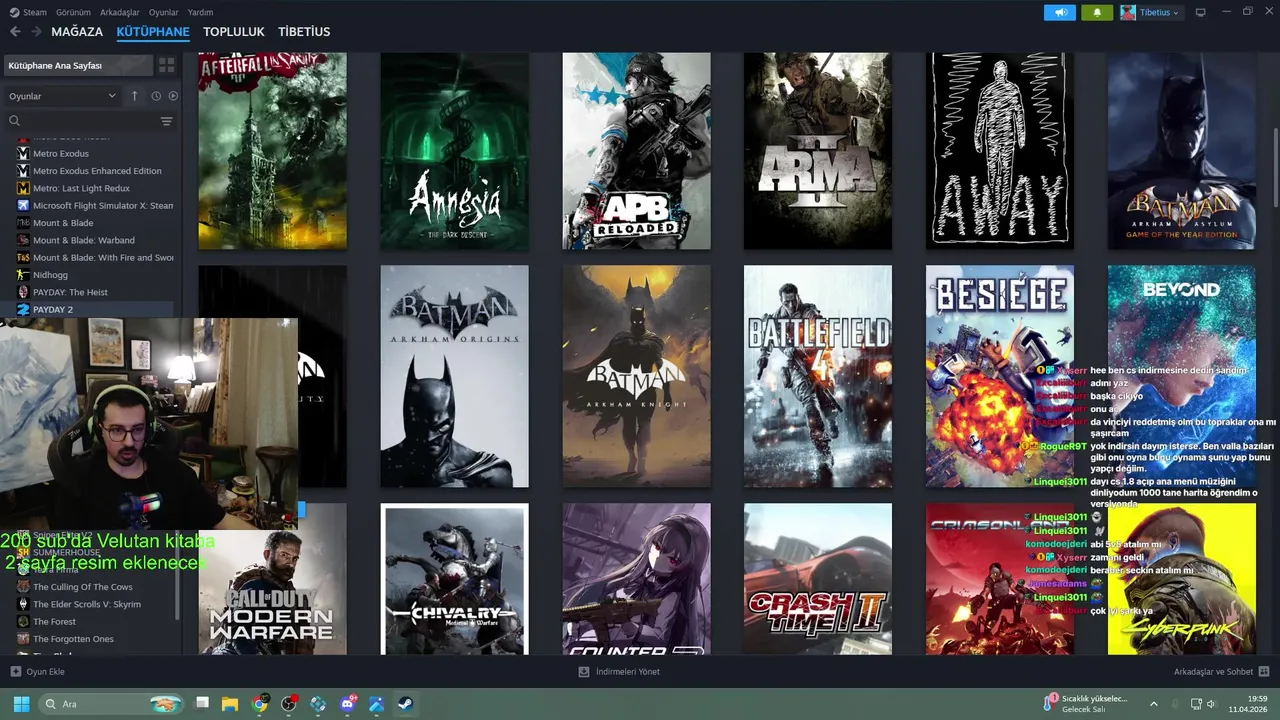Open the Oyunlar menu in the menu bar

163,12
